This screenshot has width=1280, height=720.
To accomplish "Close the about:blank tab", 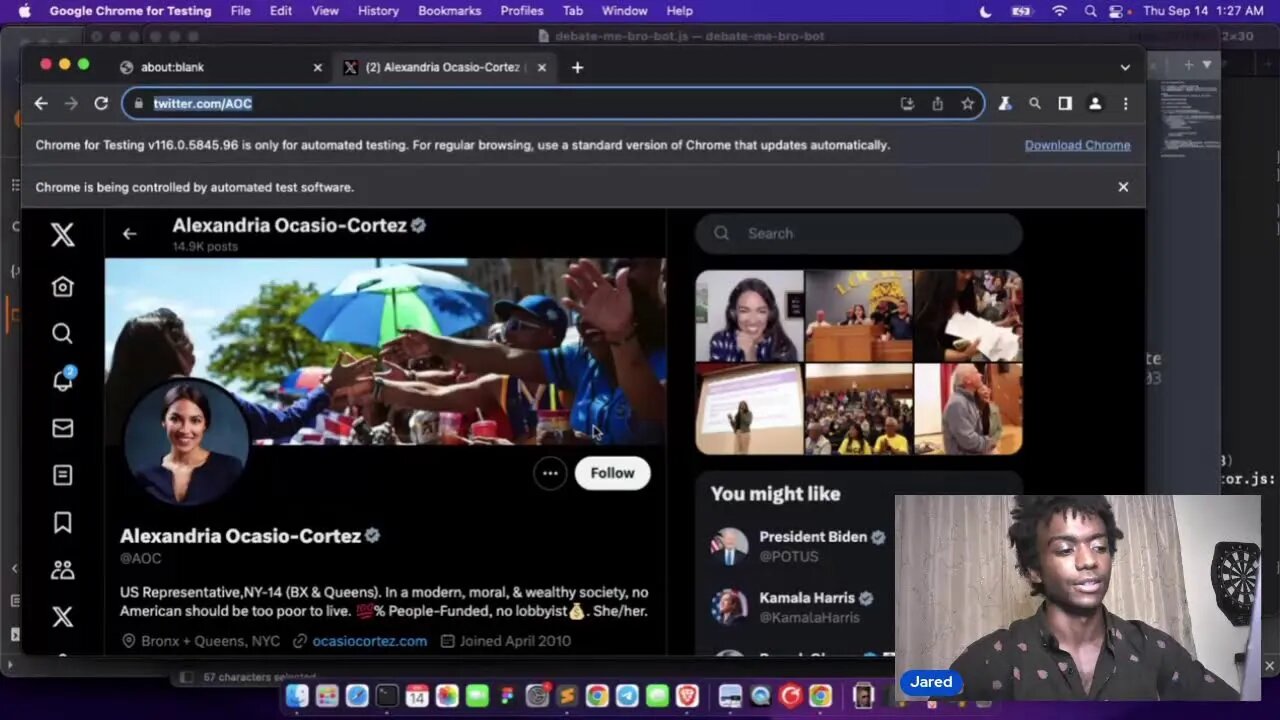I will 318,67.
